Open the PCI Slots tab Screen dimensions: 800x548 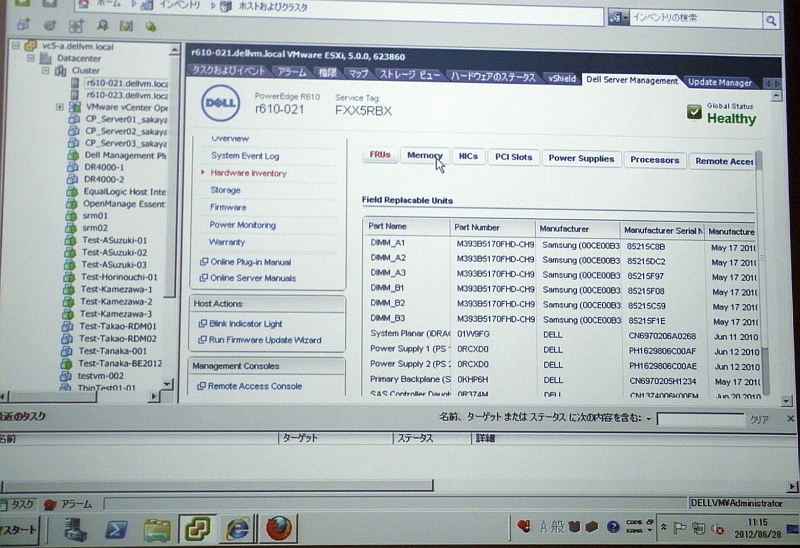(x=513, y=157)
